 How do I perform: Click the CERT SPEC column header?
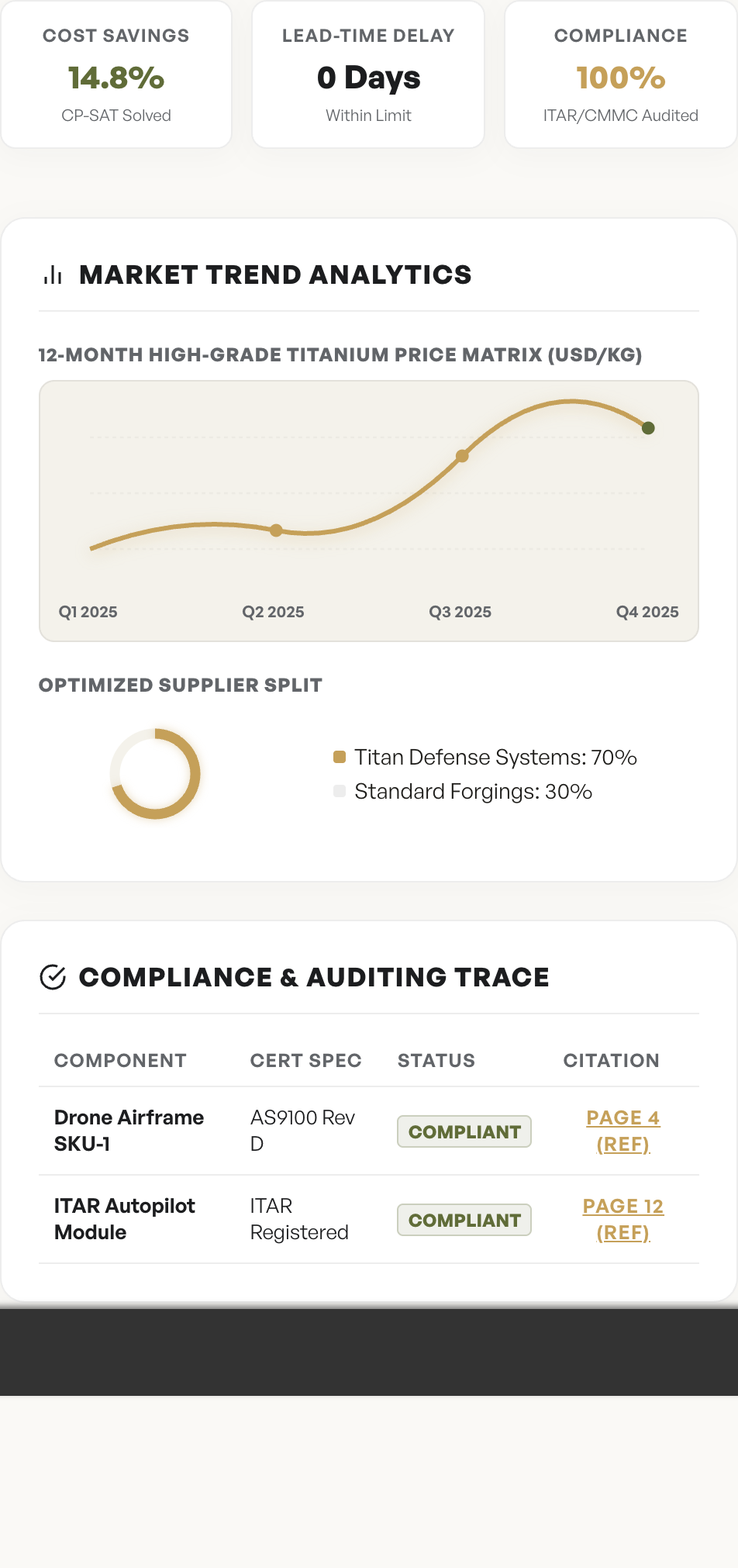306,1061
